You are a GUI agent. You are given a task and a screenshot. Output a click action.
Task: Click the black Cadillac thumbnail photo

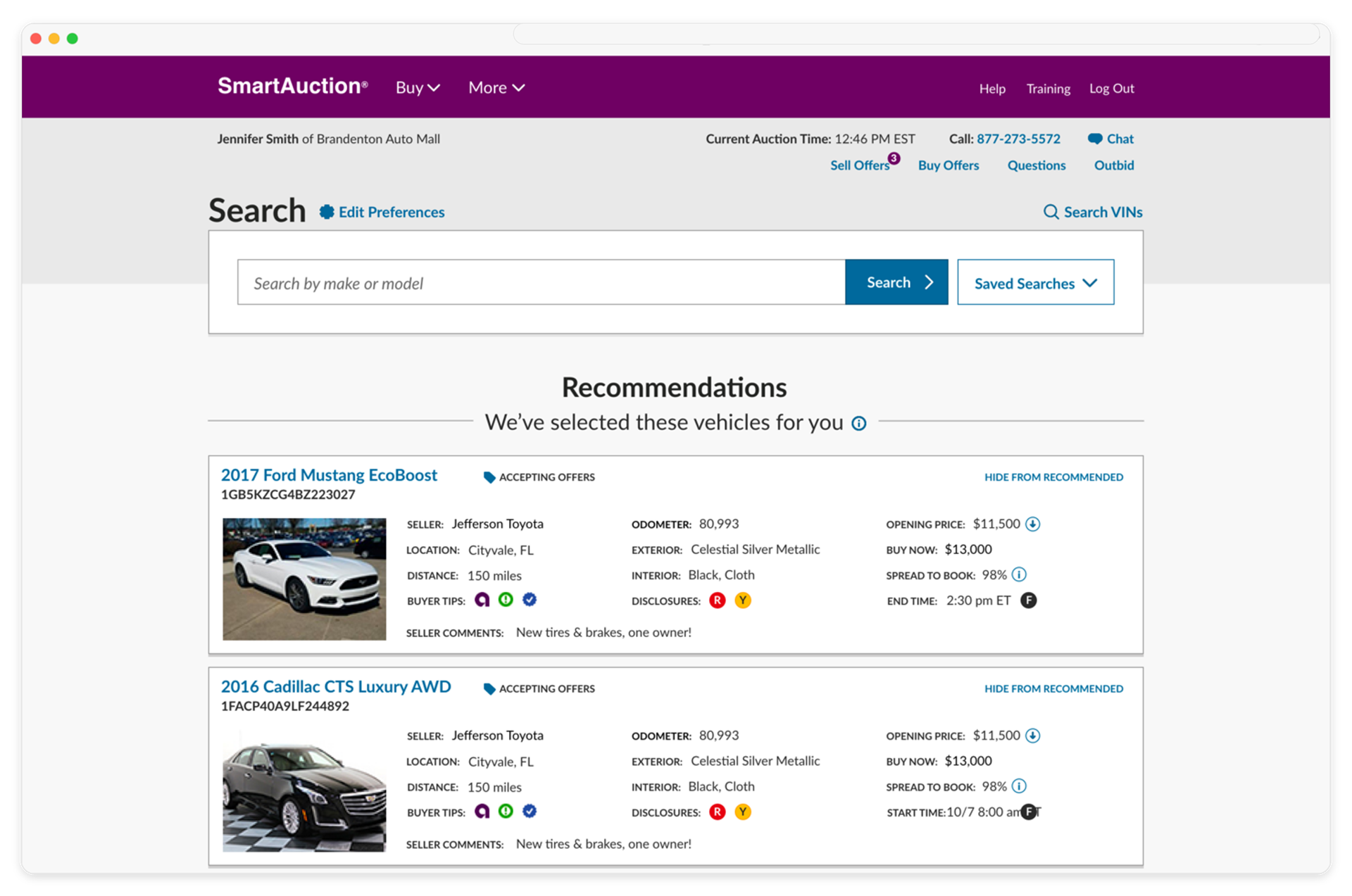pyautogui.click(x=304, y=790)
